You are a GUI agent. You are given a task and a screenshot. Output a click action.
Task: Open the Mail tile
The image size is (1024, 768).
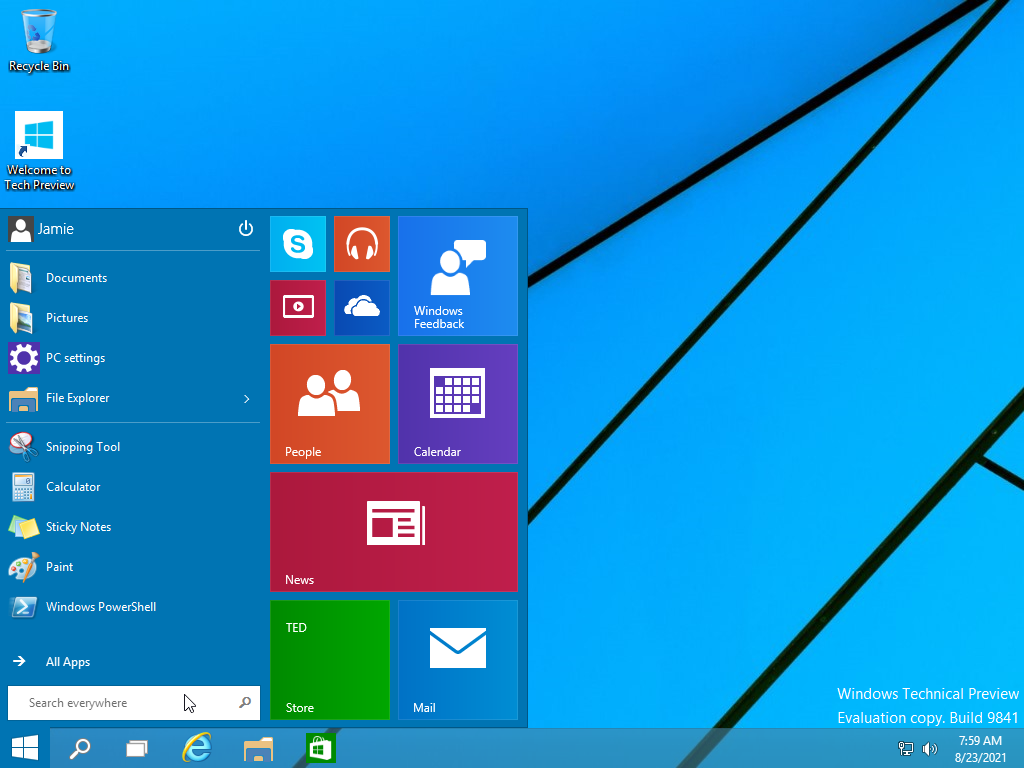coord(458,660)
